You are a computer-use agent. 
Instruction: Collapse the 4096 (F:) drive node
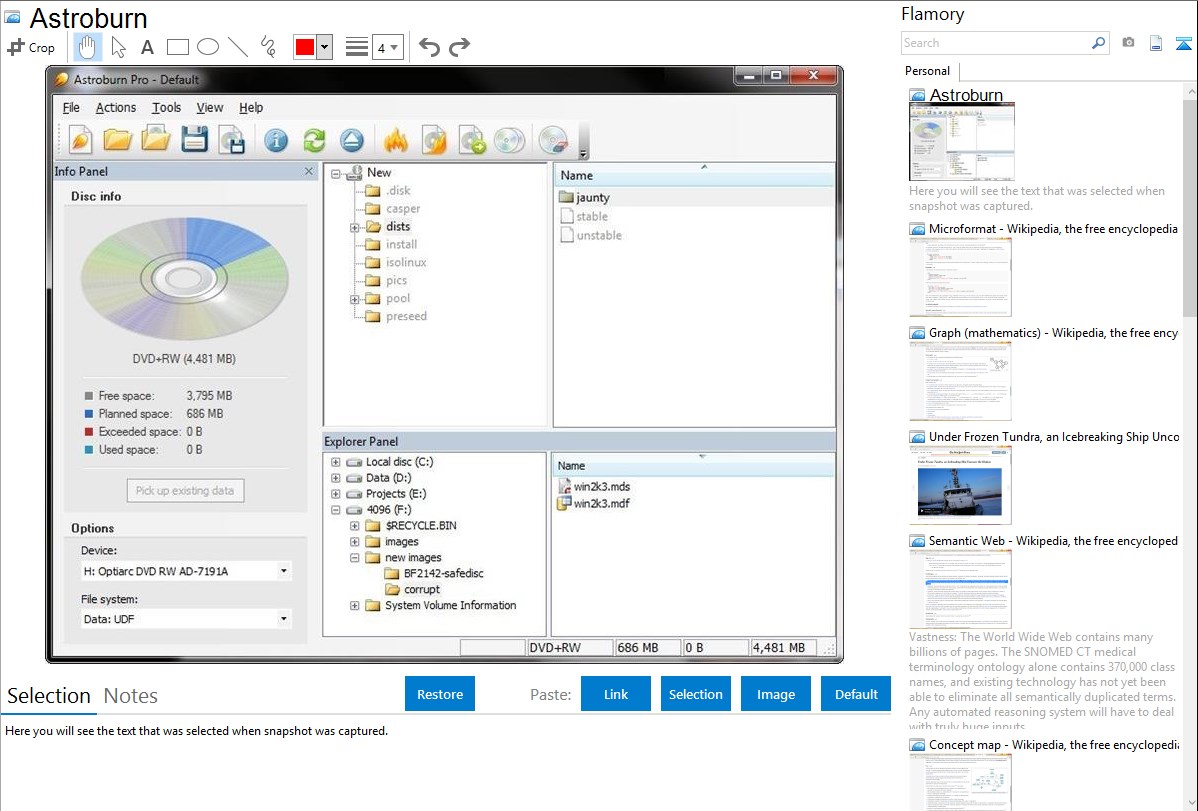click(335, 510)
